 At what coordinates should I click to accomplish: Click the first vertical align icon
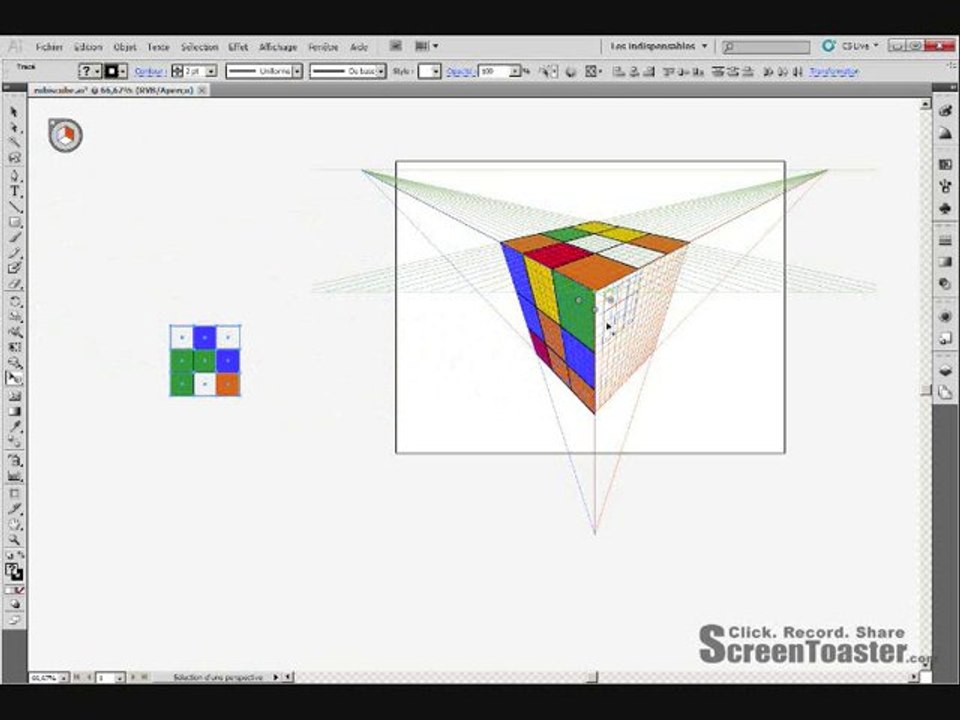point(668,72)
